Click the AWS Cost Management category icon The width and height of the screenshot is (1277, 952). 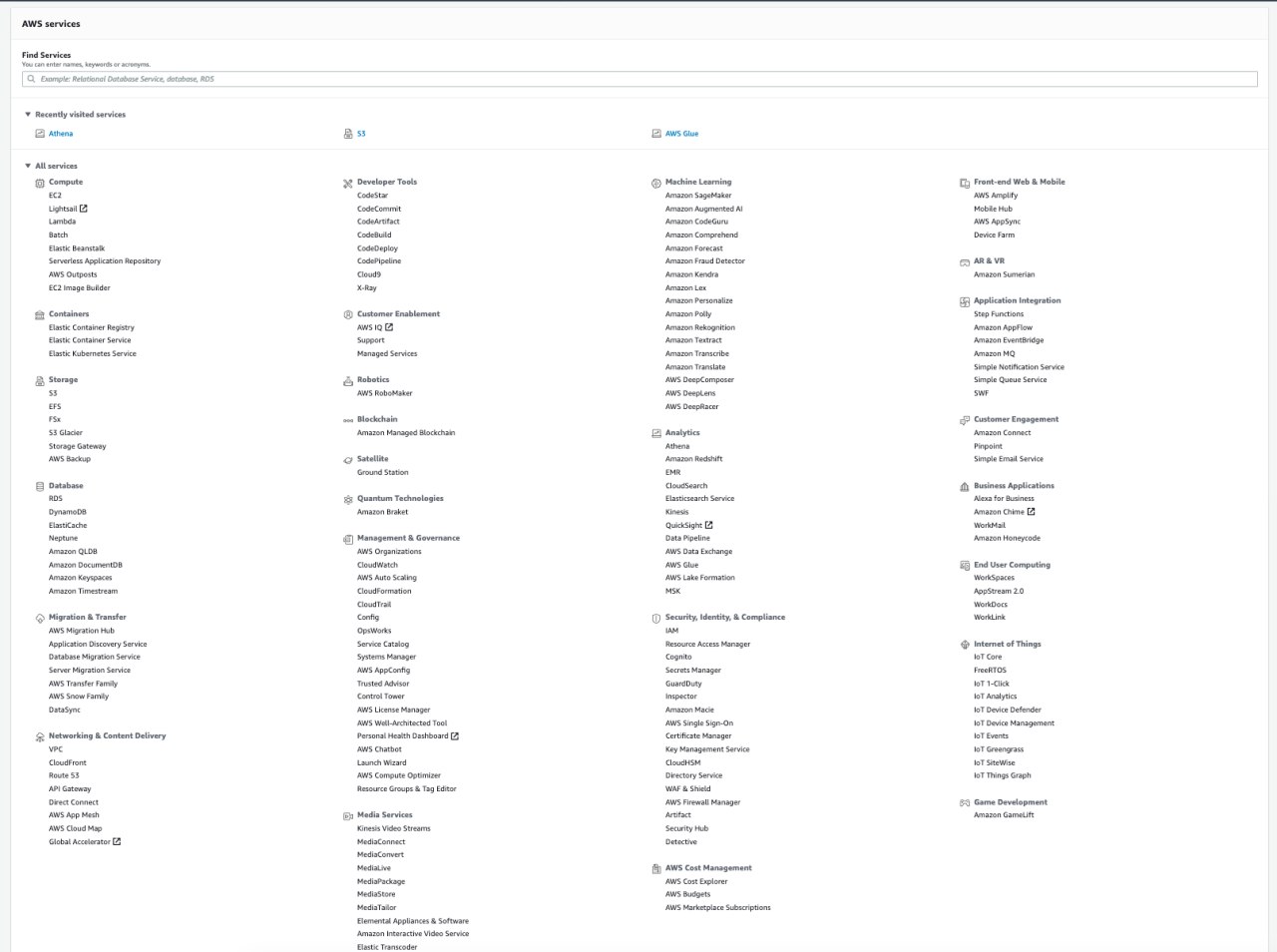[x=656, y=868]
